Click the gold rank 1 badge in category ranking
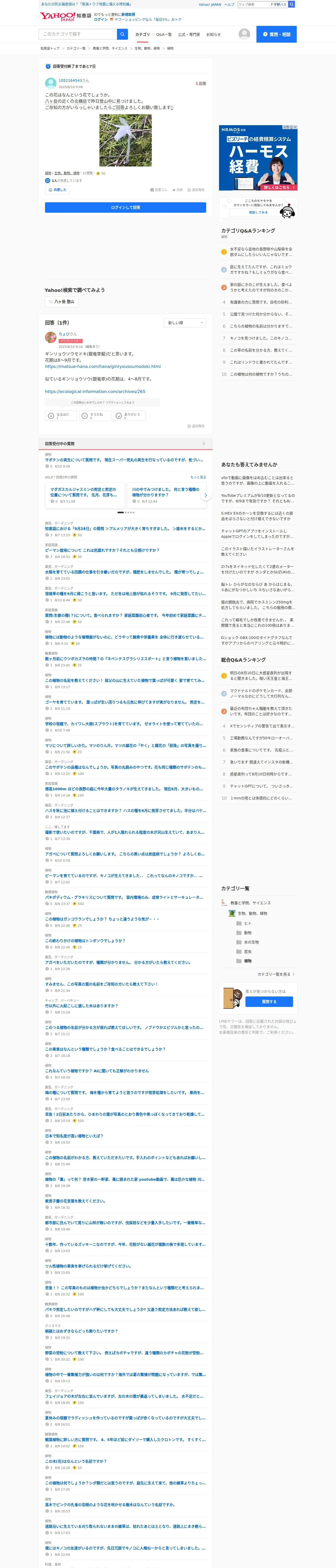This screenshot has height=1568, width=336. (224, 252)
